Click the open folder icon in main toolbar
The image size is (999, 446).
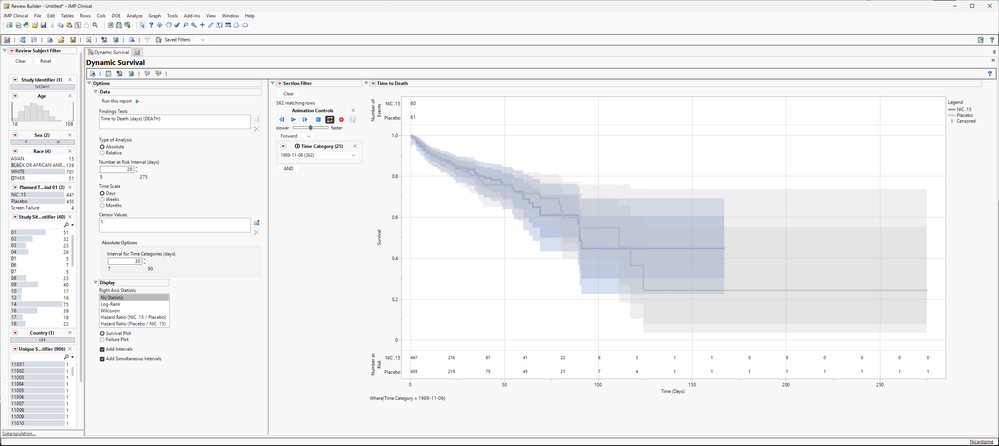[35, 25]
